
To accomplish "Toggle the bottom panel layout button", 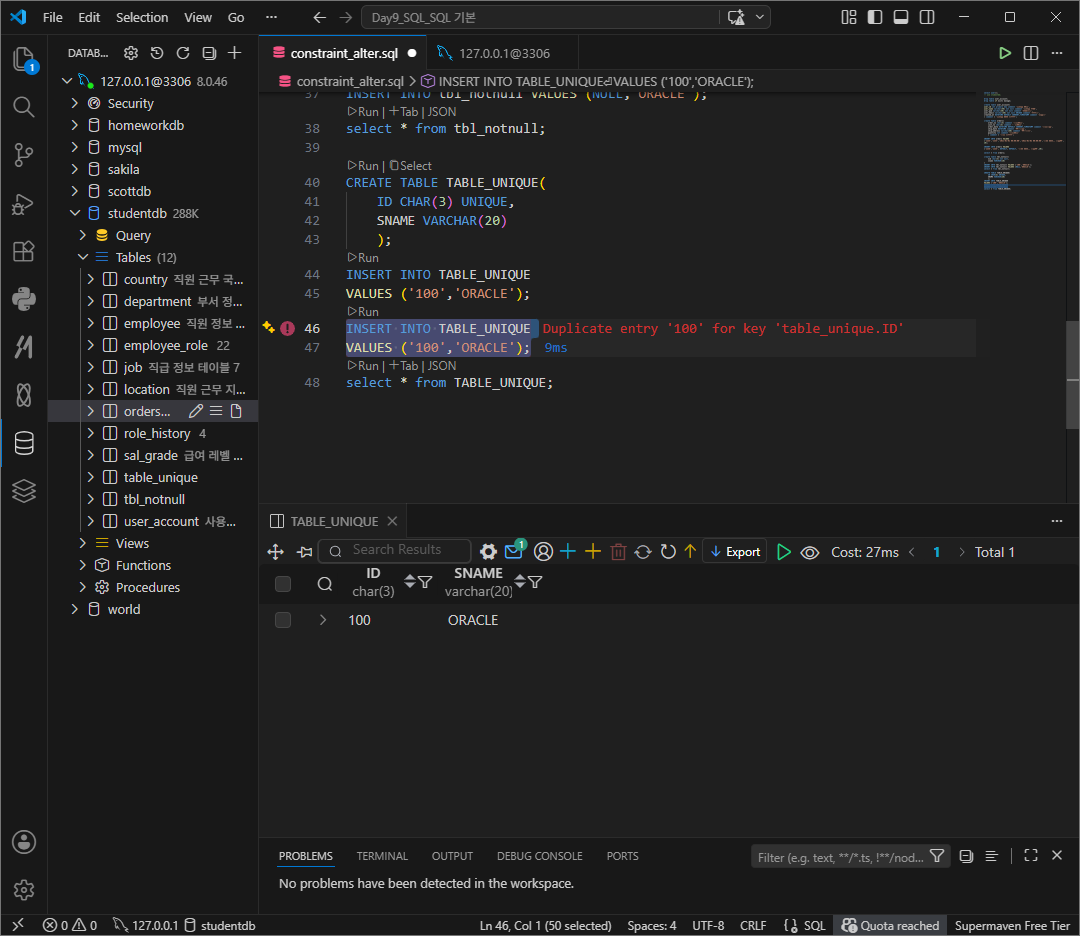I will point(901,17).
